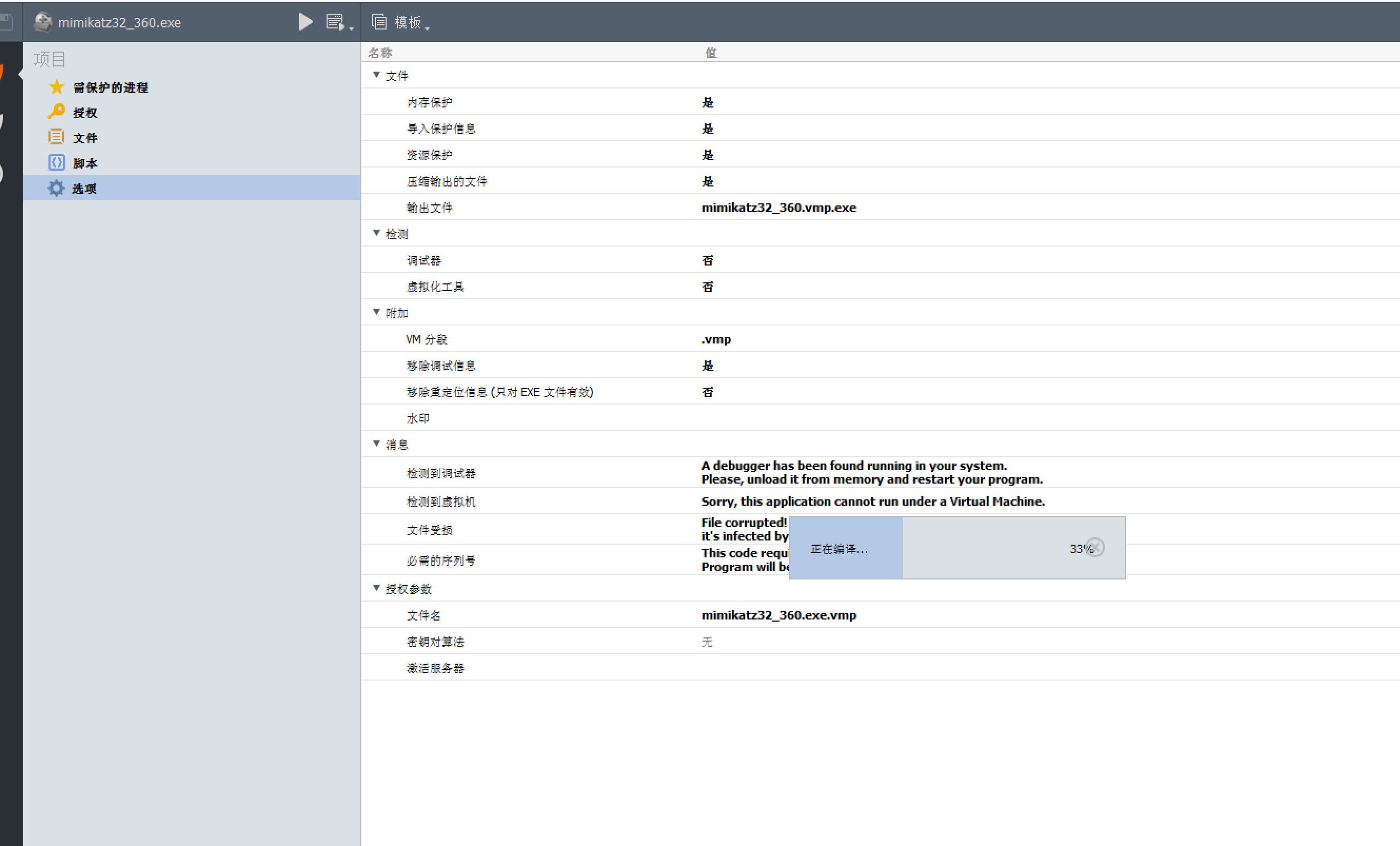The image size is (1400, 846).
Task: Click the 33% compile progress bar
Action: coord(957,548)
